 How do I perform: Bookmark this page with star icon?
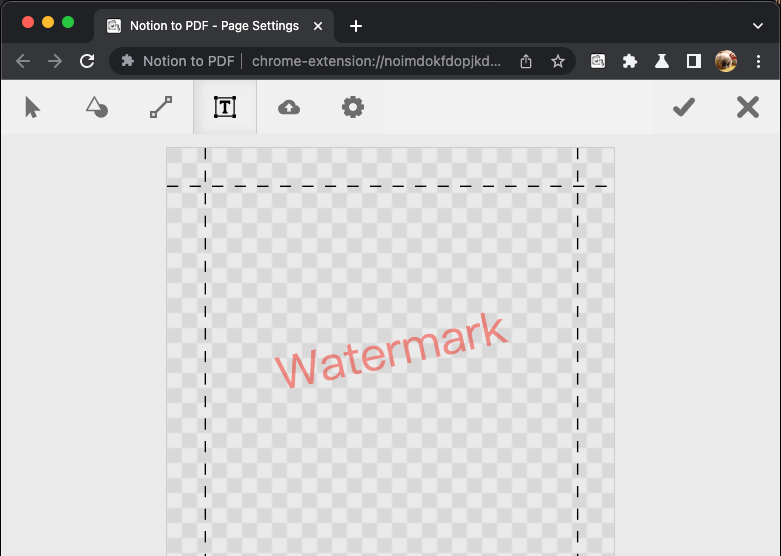[558, 61]
